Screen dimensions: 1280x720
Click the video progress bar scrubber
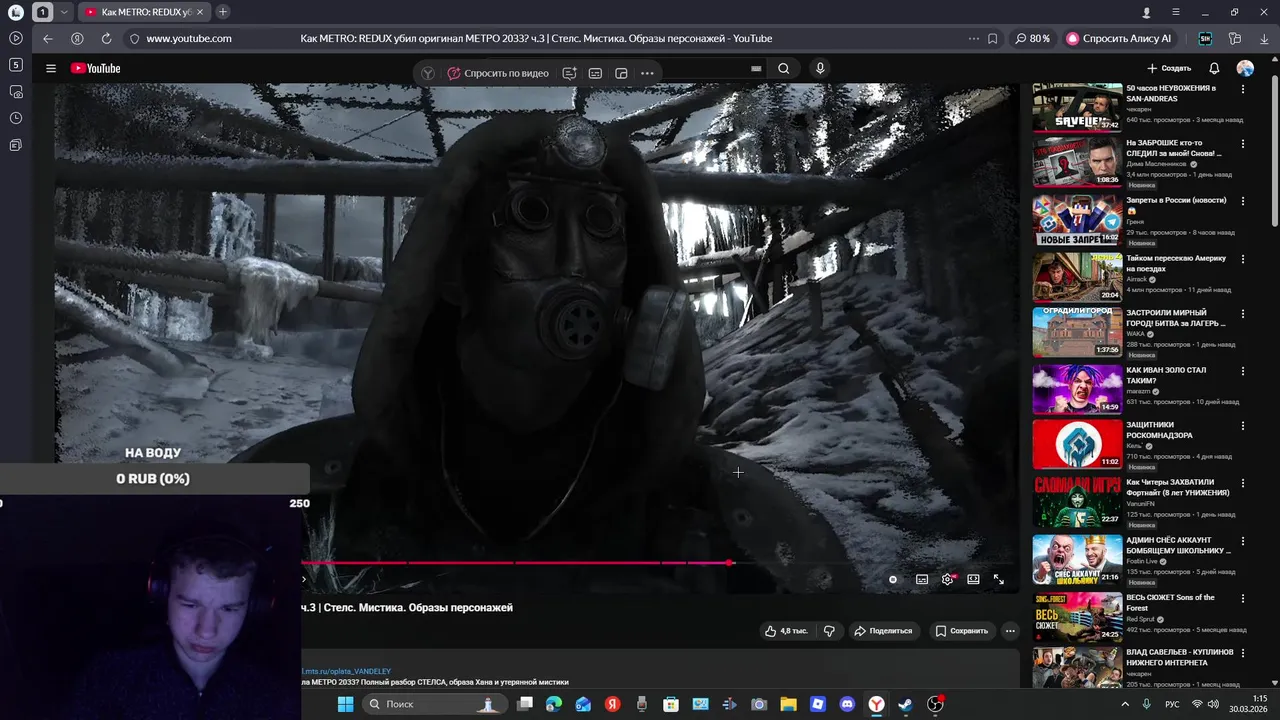coord(730,563)
